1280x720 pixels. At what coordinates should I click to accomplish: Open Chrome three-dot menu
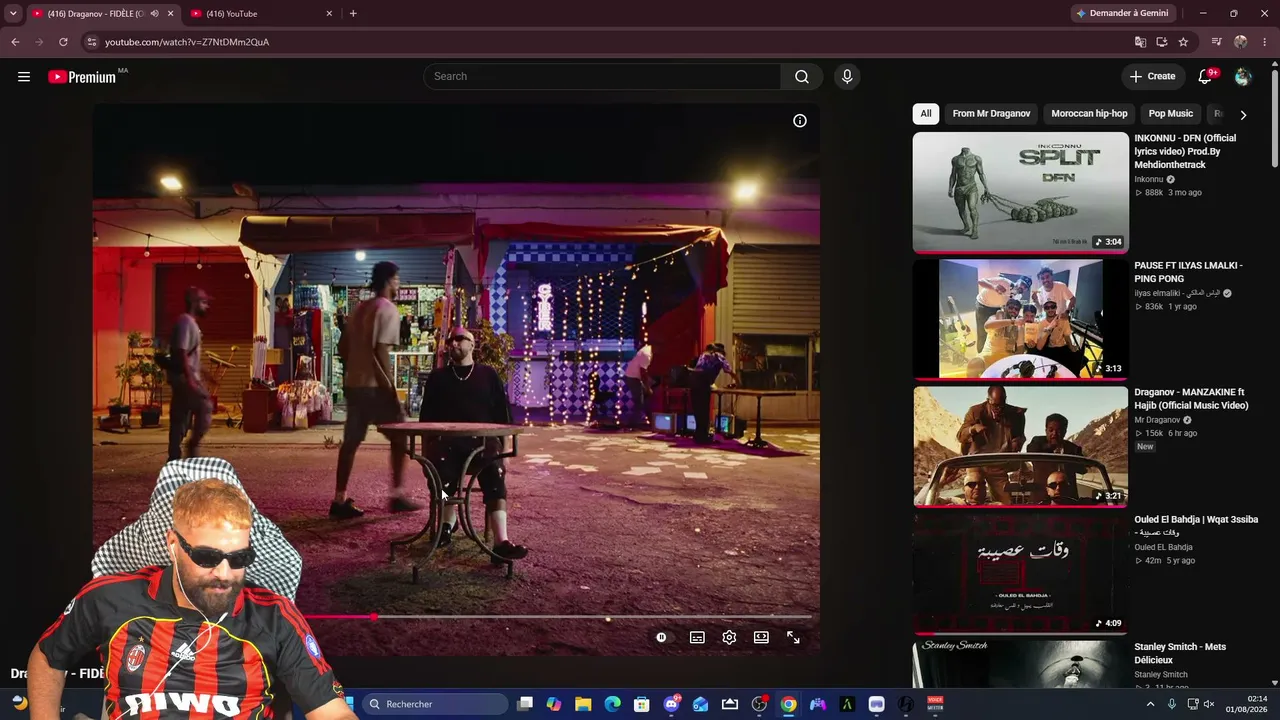coord(1265,42)
